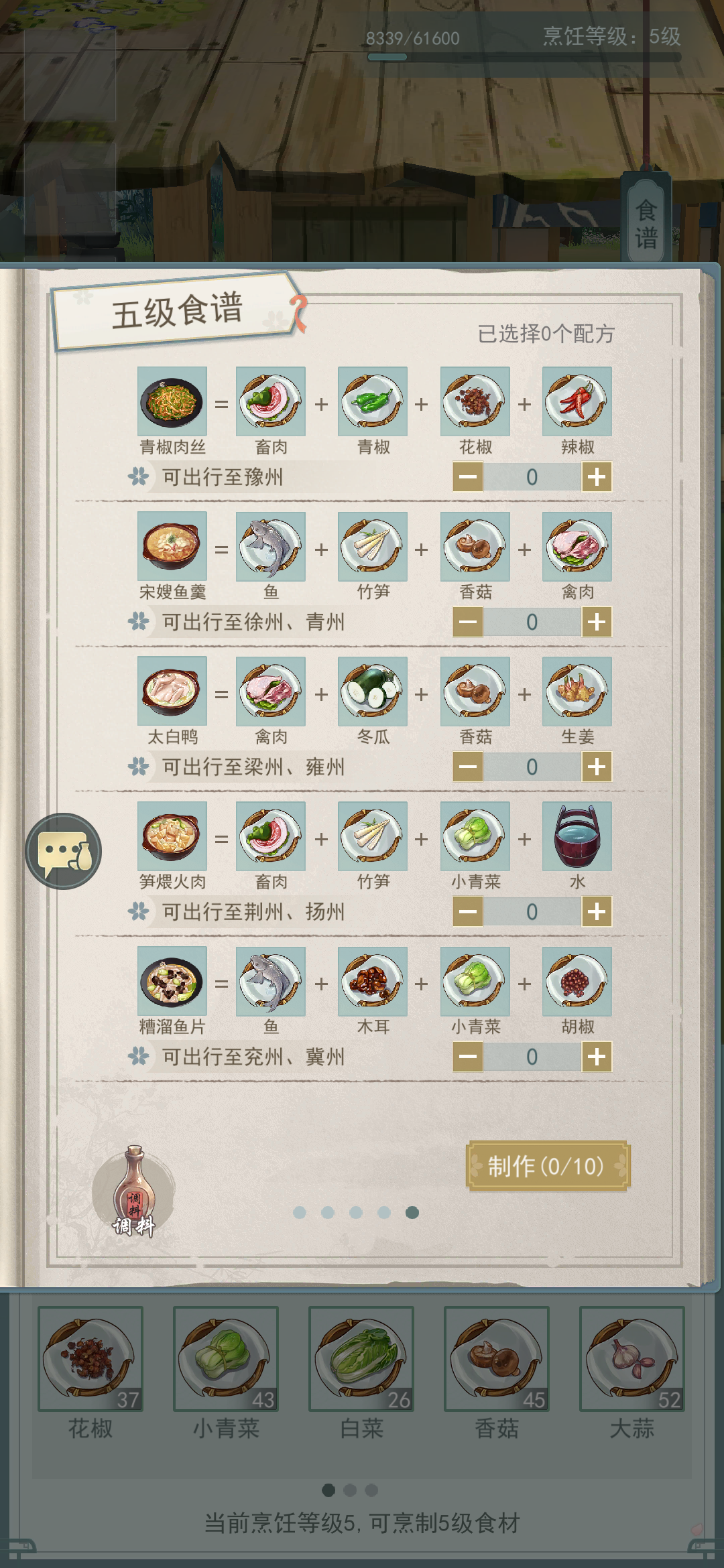Decrease 糟溜鱼片 quantity with minus button
The image size is (724, 1568).
pyautogui.click(x=468, y=1057)
